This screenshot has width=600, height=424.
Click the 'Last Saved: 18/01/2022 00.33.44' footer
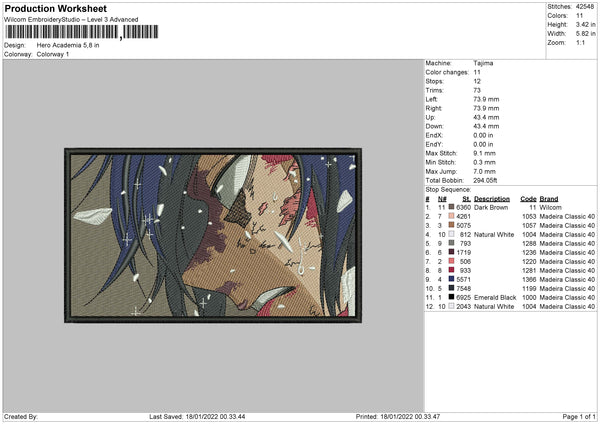(x=197, y=416)
